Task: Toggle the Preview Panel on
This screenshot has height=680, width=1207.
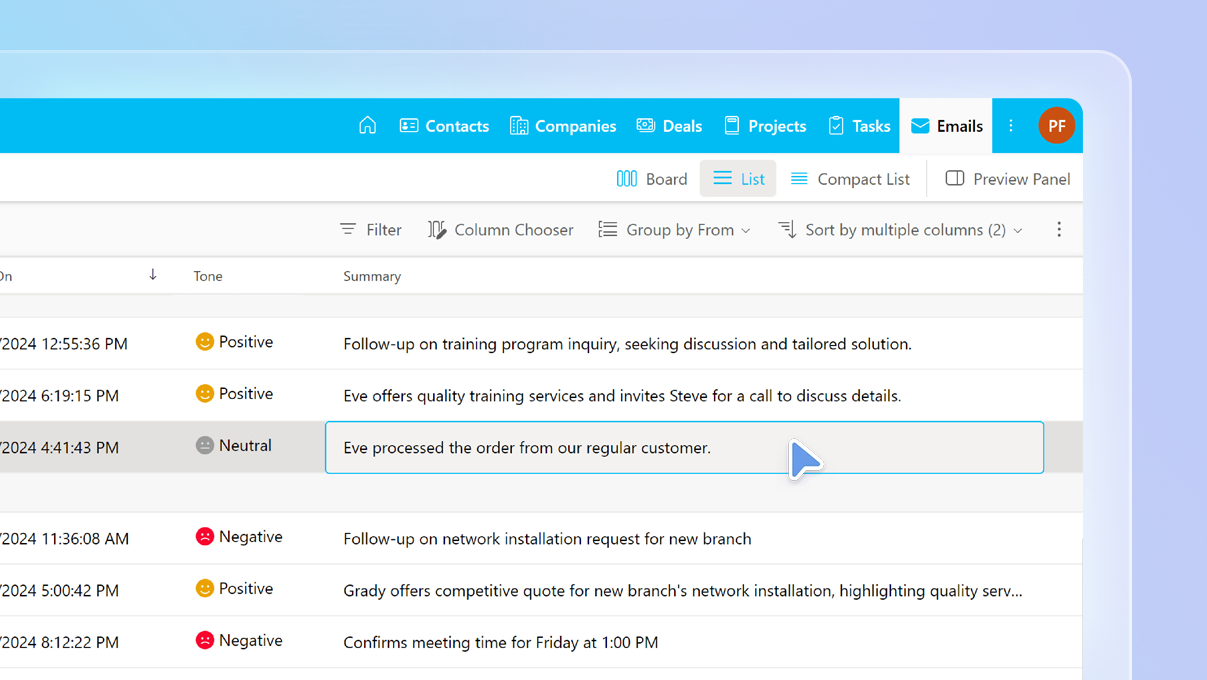Action: (x=1007, y=178)
